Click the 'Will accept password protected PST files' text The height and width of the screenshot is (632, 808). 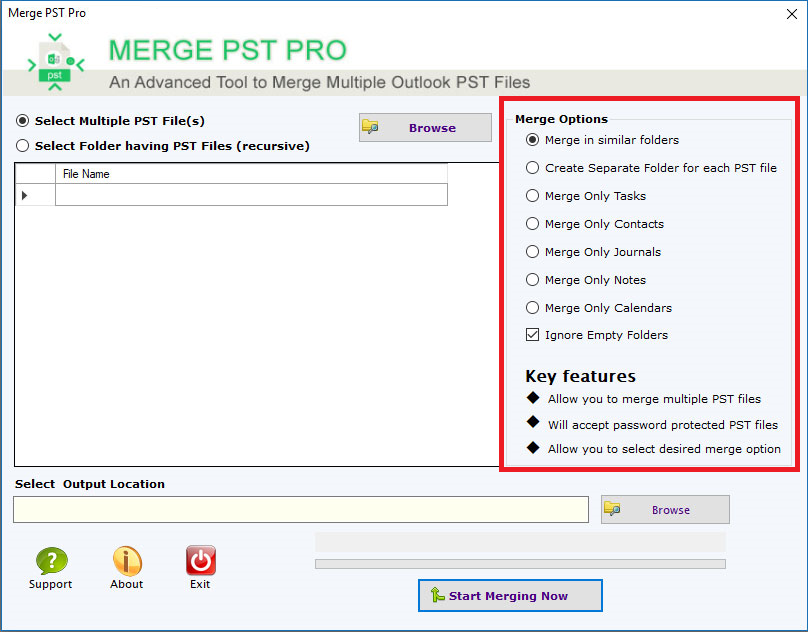663,425
